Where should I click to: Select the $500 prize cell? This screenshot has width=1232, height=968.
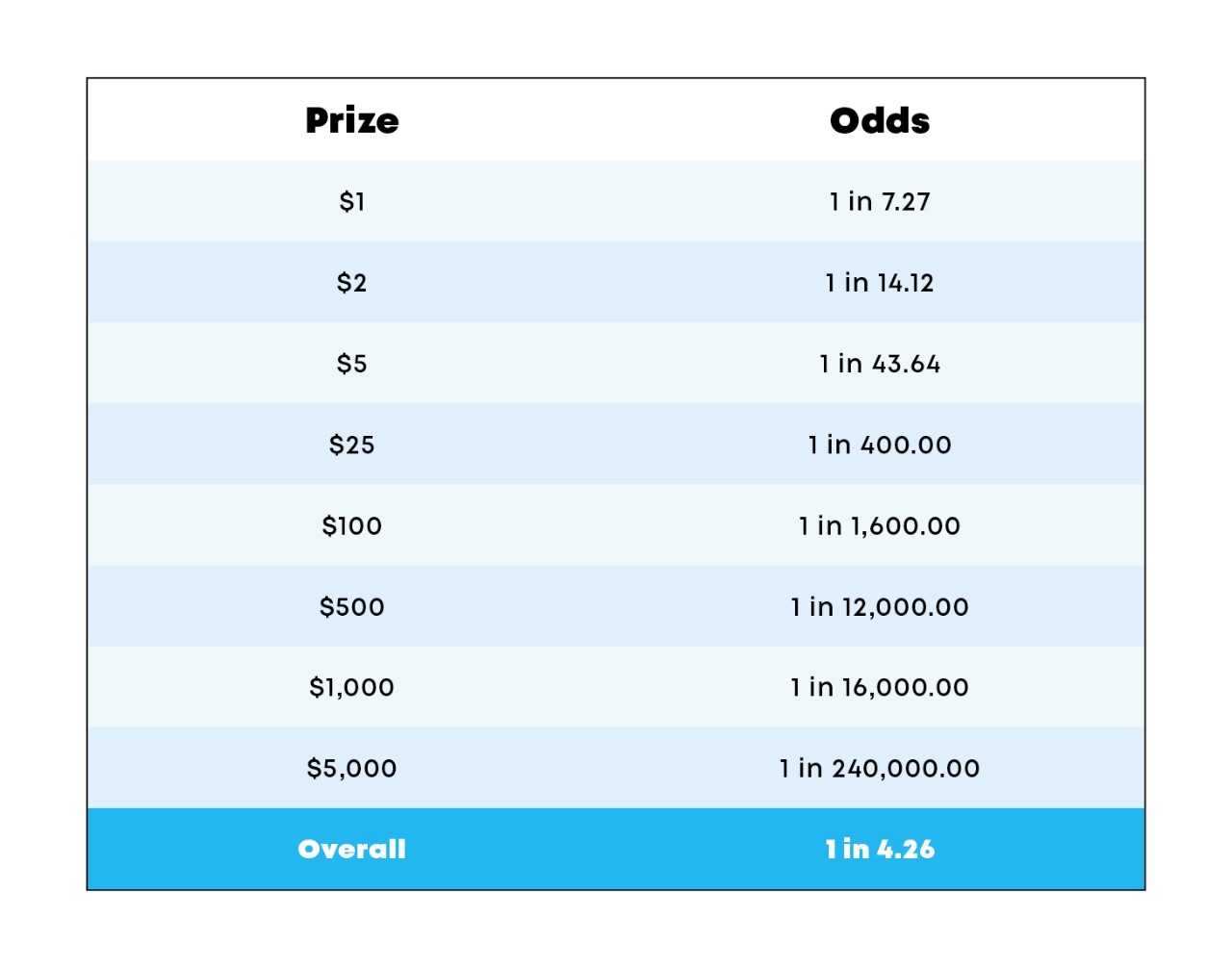pos(352,606)
